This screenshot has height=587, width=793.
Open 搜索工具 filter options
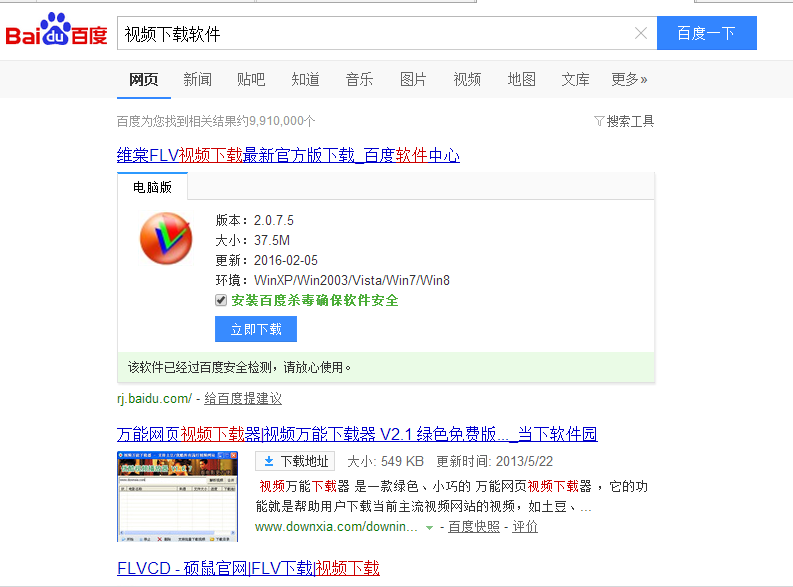point(624,121)
